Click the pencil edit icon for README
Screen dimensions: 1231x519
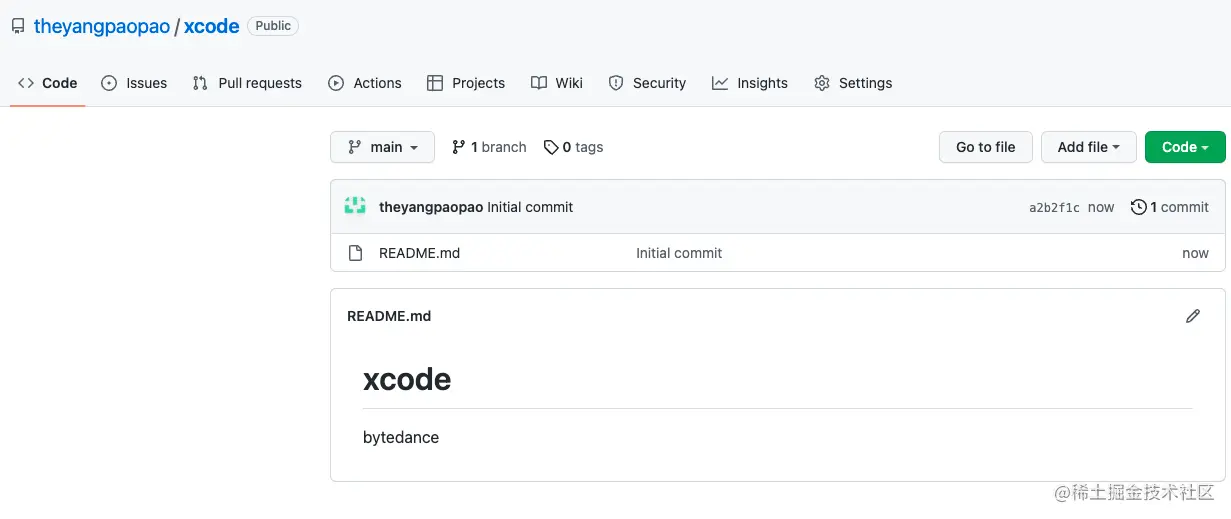pyautogui.click(x=1192, y=316)
